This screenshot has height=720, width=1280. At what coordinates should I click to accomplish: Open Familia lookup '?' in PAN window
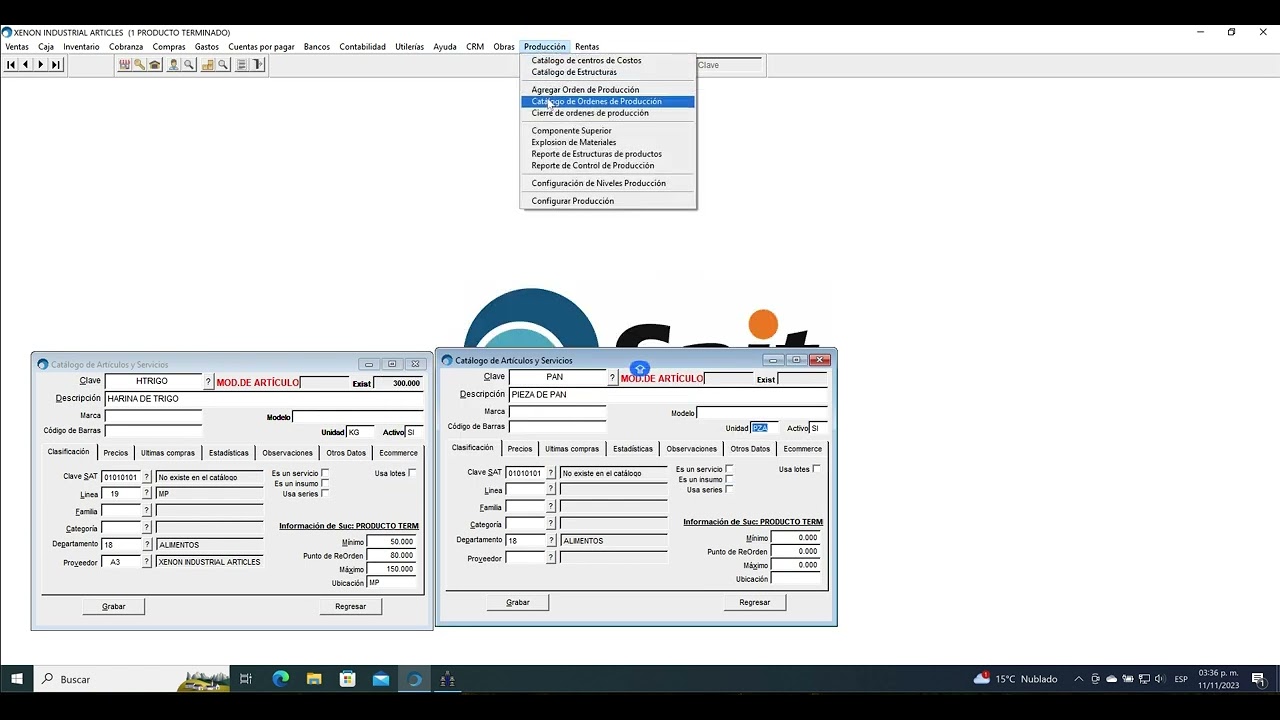coord(550,507)
